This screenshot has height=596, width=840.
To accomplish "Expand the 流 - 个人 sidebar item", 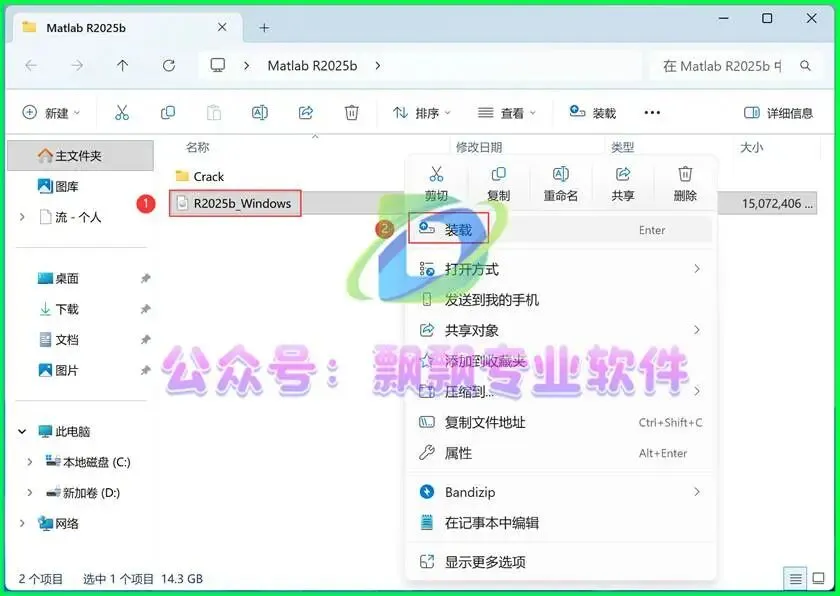I will pos(22,217).
